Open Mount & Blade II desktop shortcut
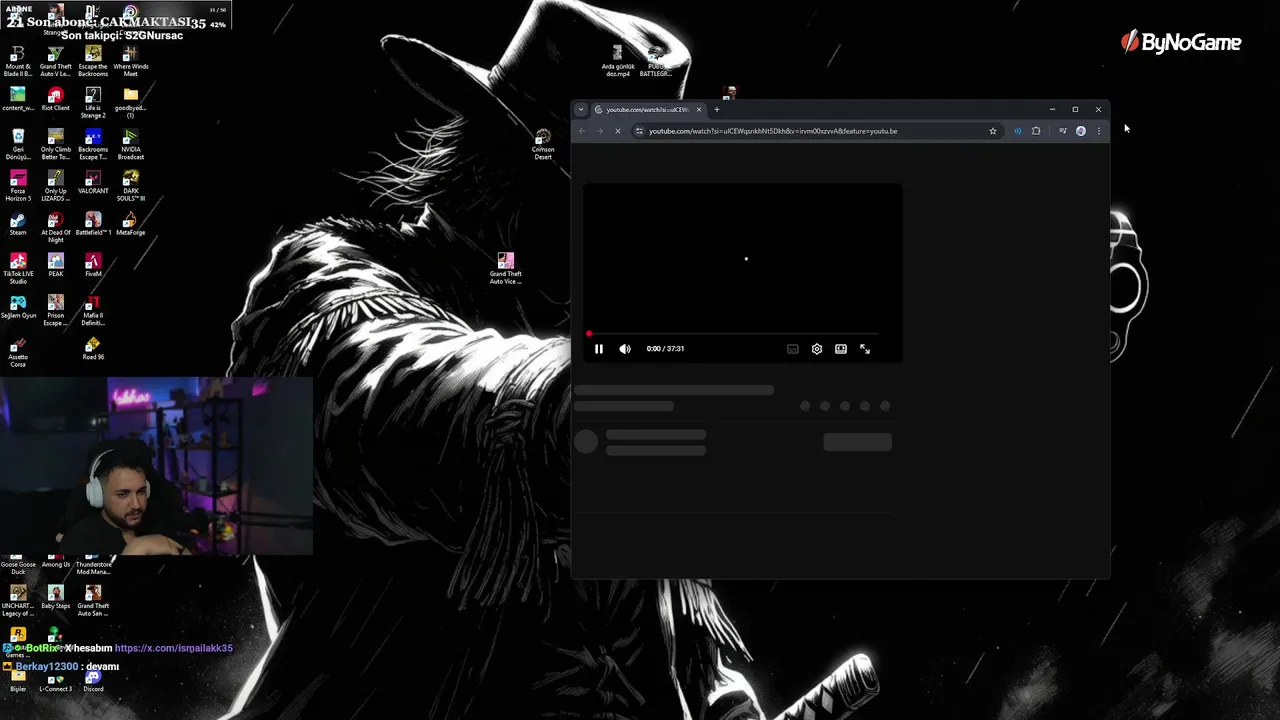Viewport: 1280px width, 720px height. click(18, 60)
